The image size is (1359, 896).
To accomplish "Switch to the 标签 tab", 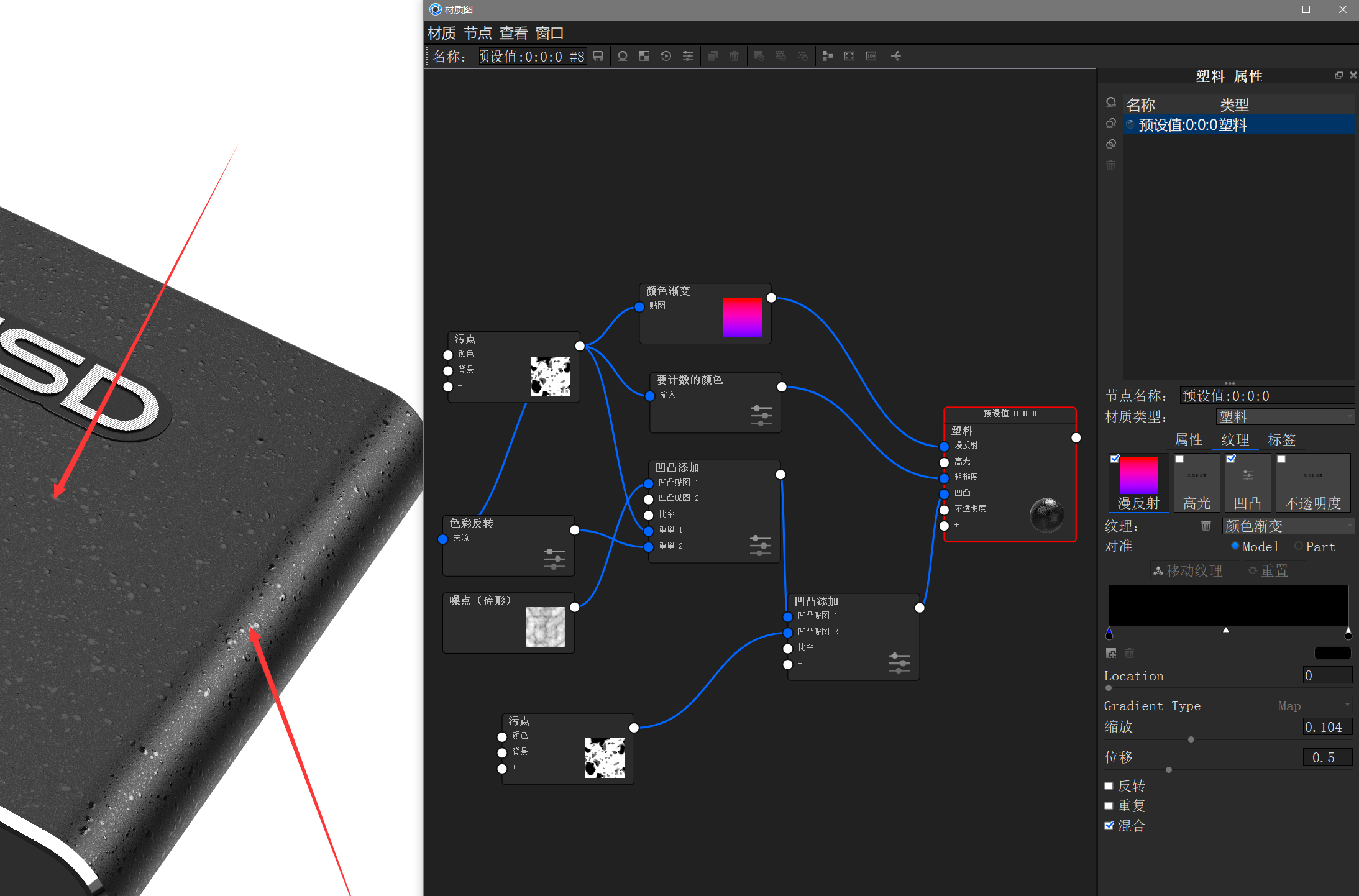I will 1282,440.
